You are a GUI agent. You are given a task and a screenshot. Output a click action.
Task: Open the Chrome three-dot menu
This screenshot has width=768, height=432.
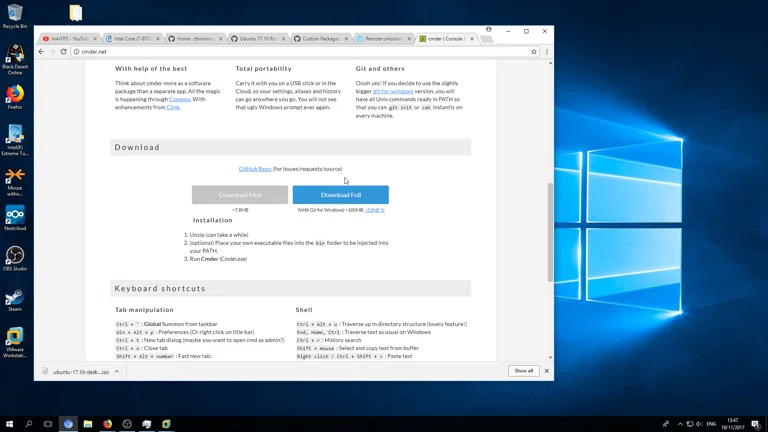(x=546, y=51)
